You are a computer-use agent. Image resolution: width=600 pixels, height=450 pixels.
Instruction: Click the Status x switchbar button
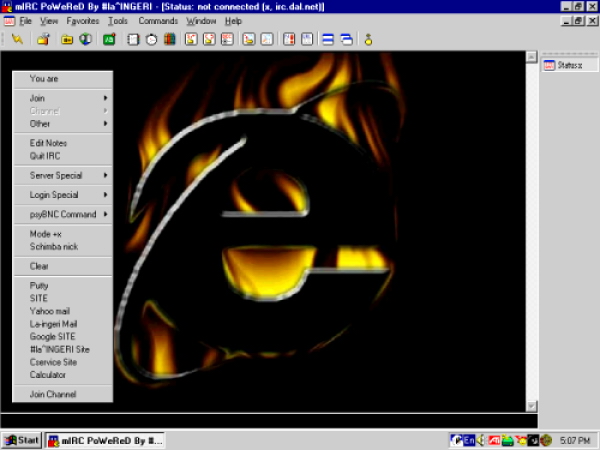click(569, 65)
